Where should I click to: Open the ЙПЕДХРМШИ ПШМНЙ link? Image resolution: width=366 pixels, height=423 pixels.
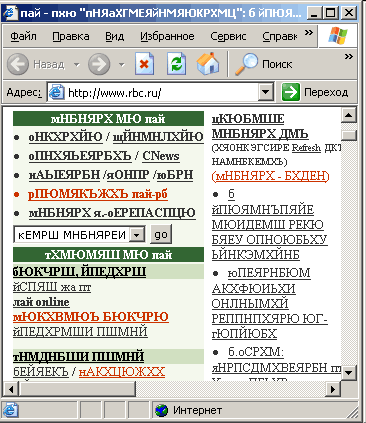click(80, 332)
